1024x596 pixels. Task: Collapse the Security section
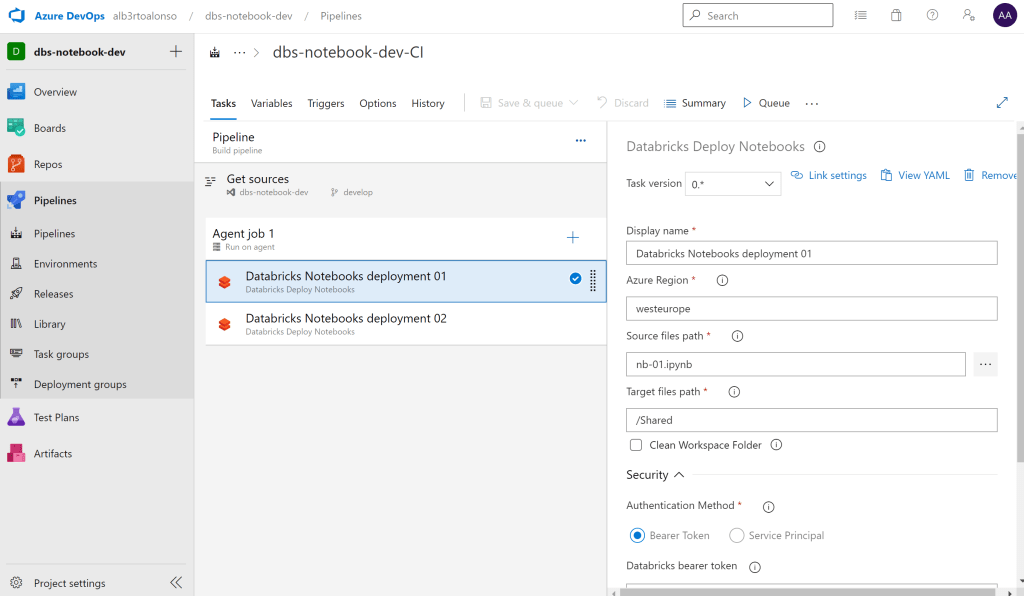coord(679,475)
